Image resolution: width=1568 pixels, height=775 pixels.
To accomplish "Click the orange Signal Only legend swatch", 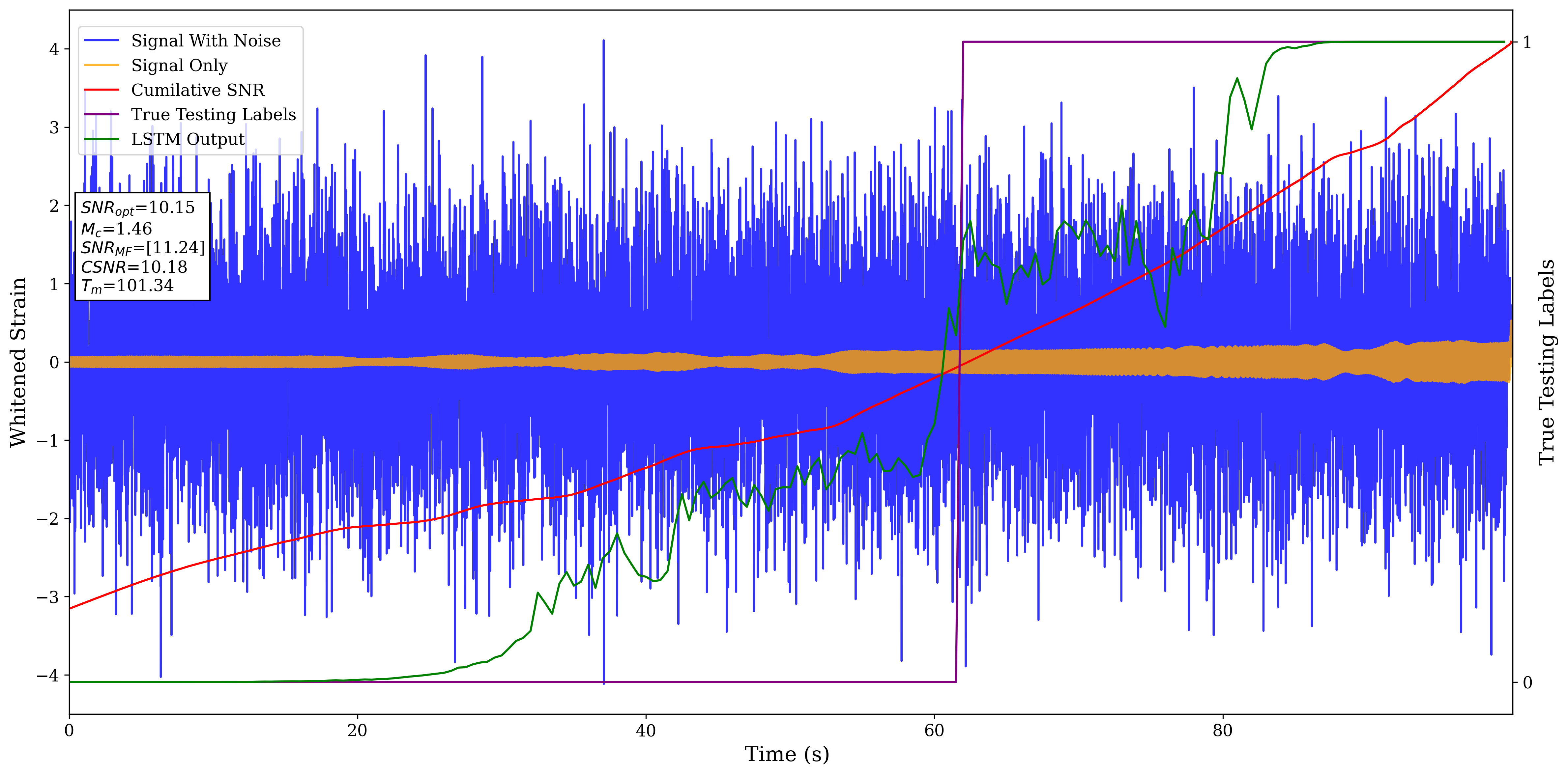I will pyautogui.click(x=101, y=65).
